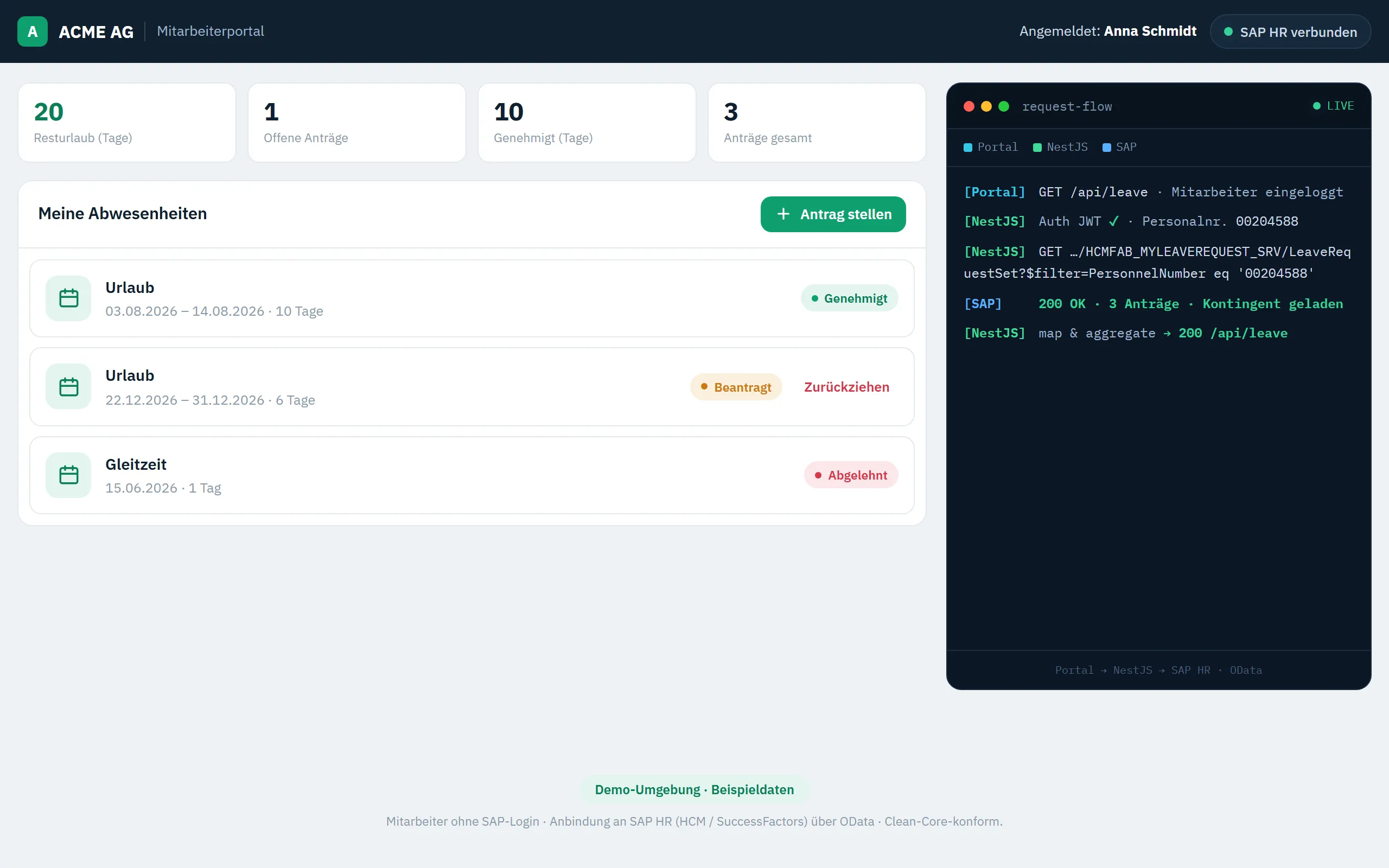
Task: Open the Resturlaub (Tage) stat card
Action: coord(127,123)
